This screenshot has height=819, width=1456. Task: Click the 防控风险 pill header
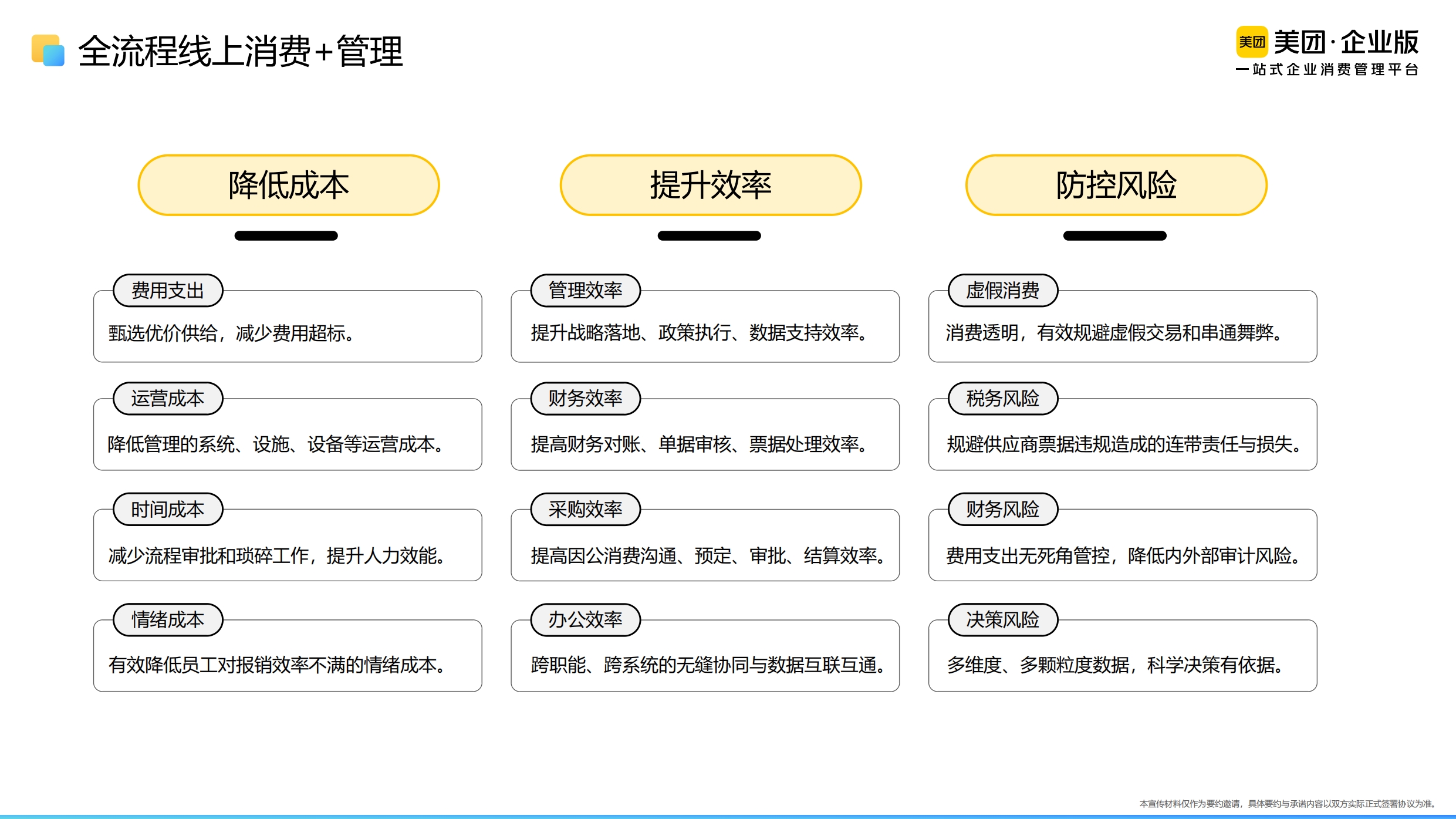click(x=1116, y=185)
